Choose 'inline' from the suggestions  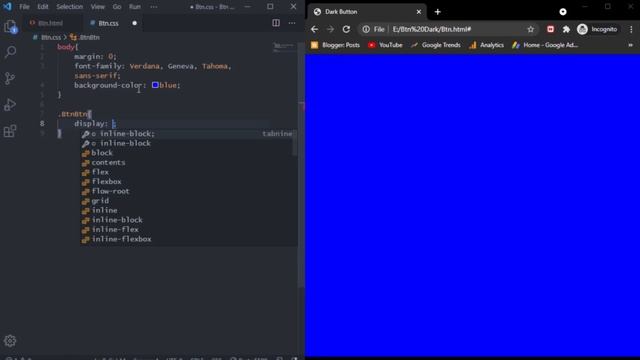pos(187,210)
